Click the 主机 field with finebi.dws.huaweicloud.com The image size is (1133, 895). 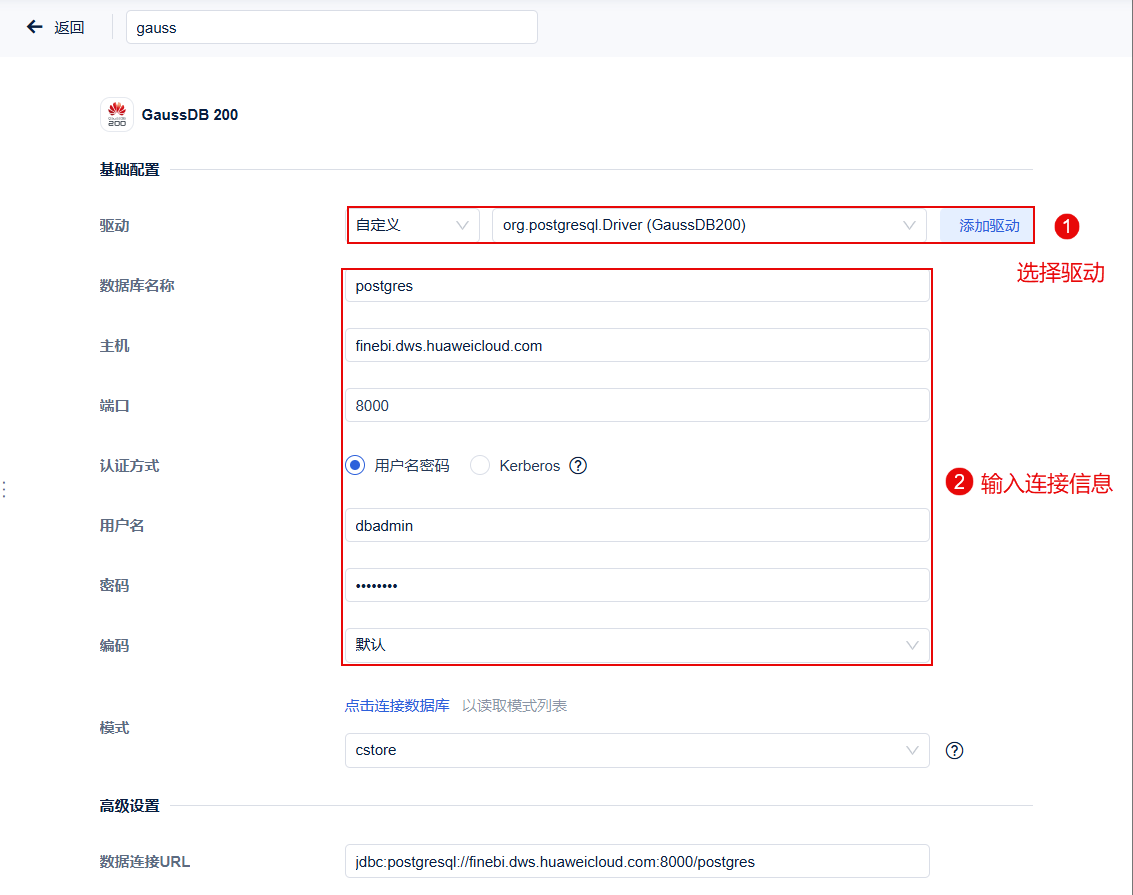(637, 346)
